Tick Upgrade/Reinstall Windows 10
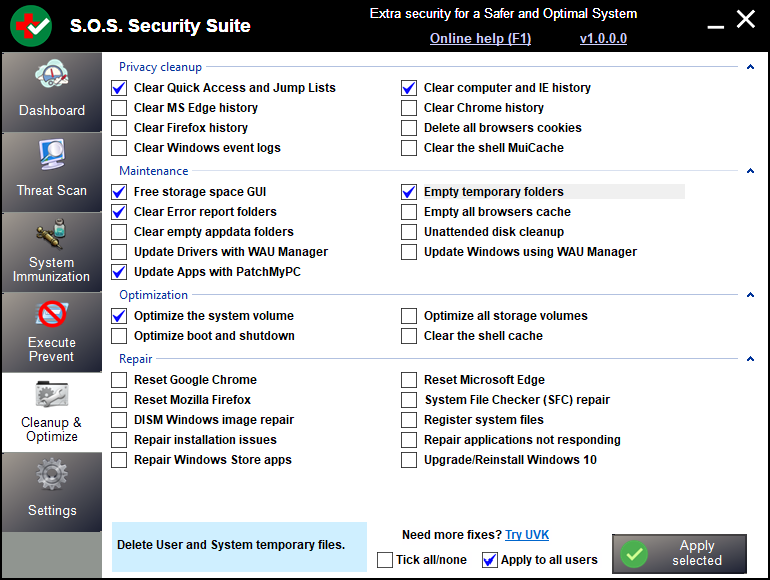 [x=409, y=460]
